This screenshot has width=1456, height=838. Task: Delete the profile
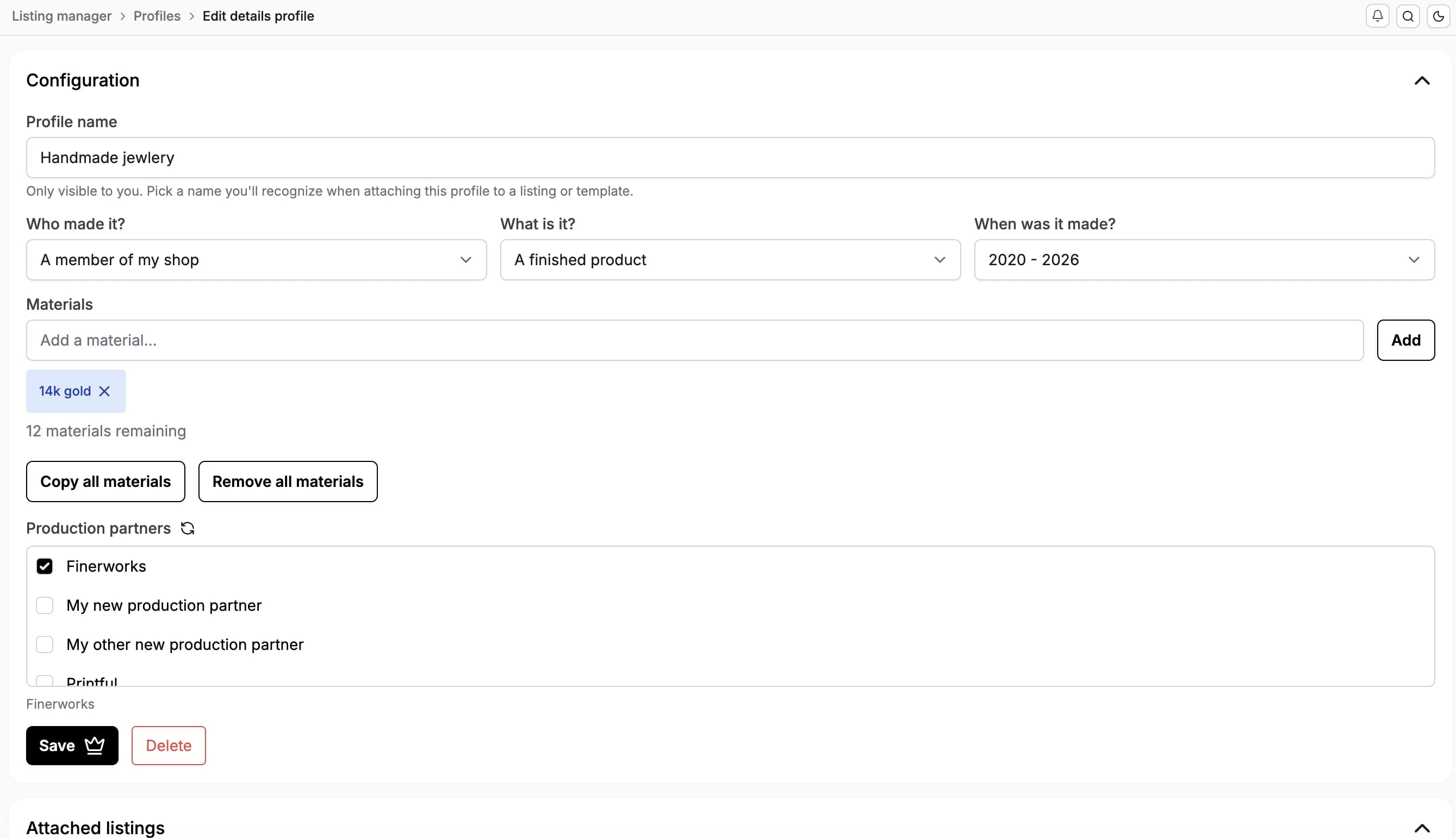[x=169, y=746]
